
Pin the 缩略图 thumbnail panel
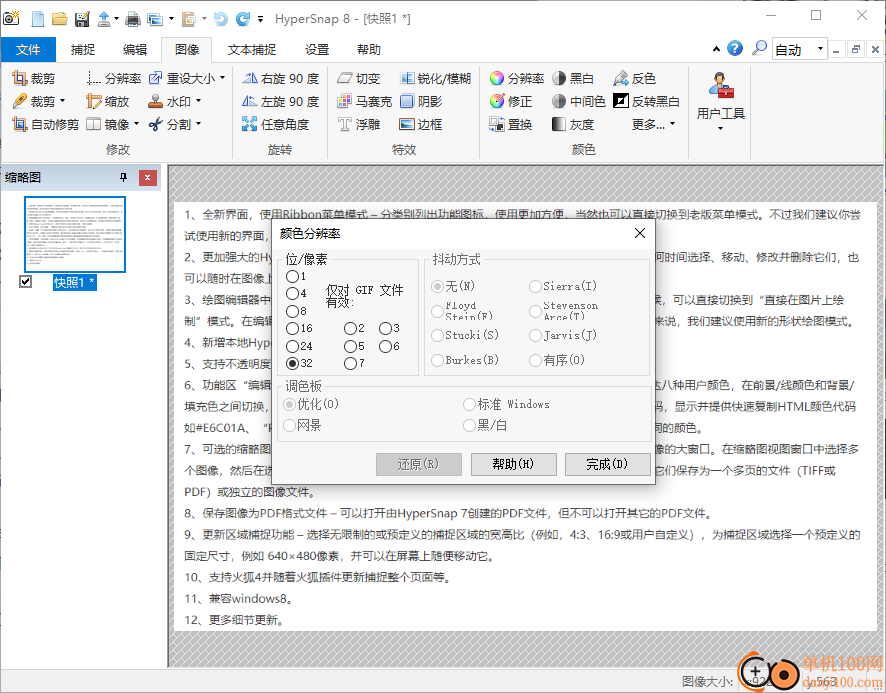click(x=124, y=177)
